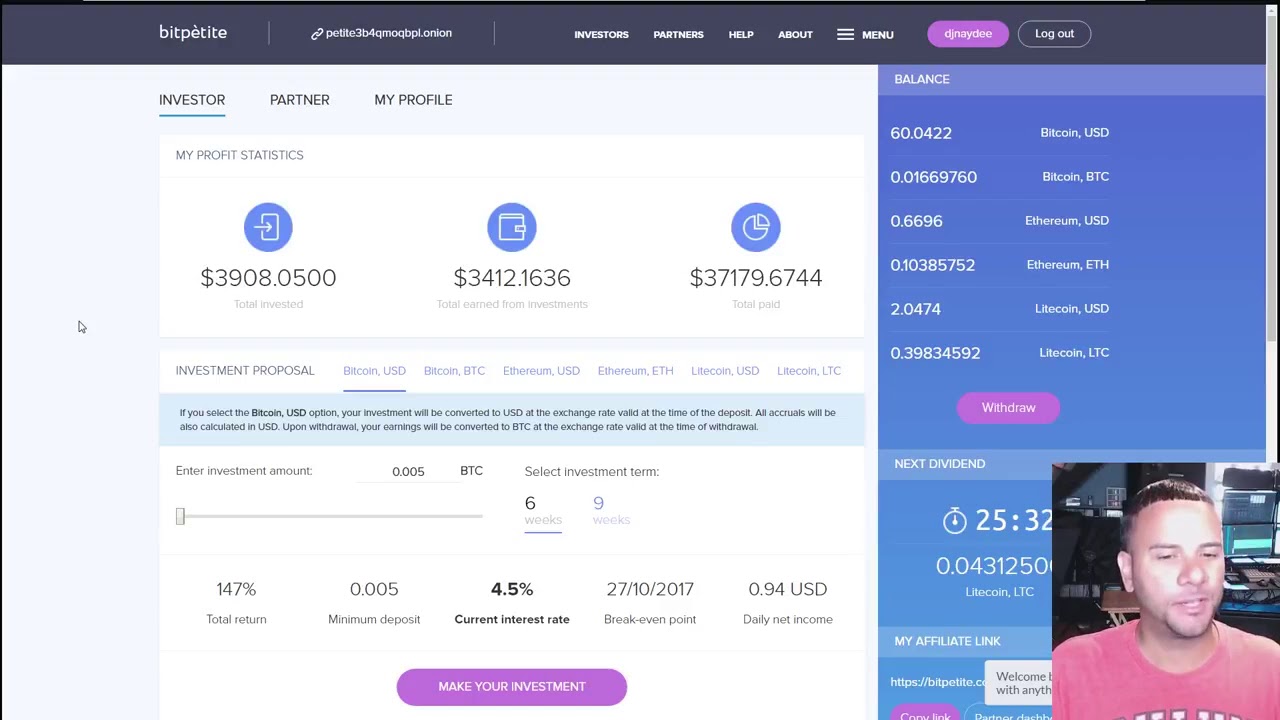
Task: Select the Bitcoin, BTC proposal tab
Action: pyautogui.click(x=454, y=371)
